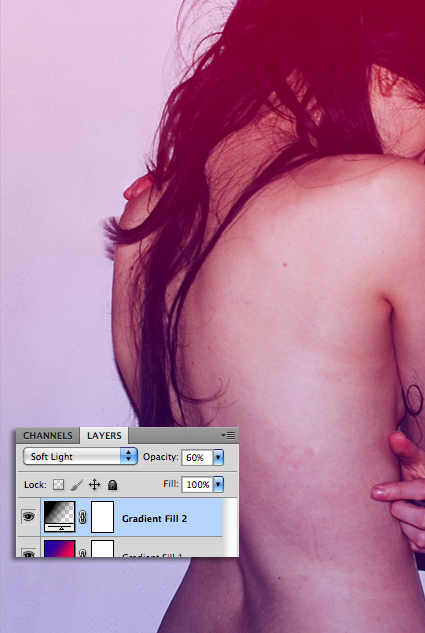Image resolution: width=425 pixels, height=633 pixels.
Task: Click the Fill 100% input field
Action: 197,484
